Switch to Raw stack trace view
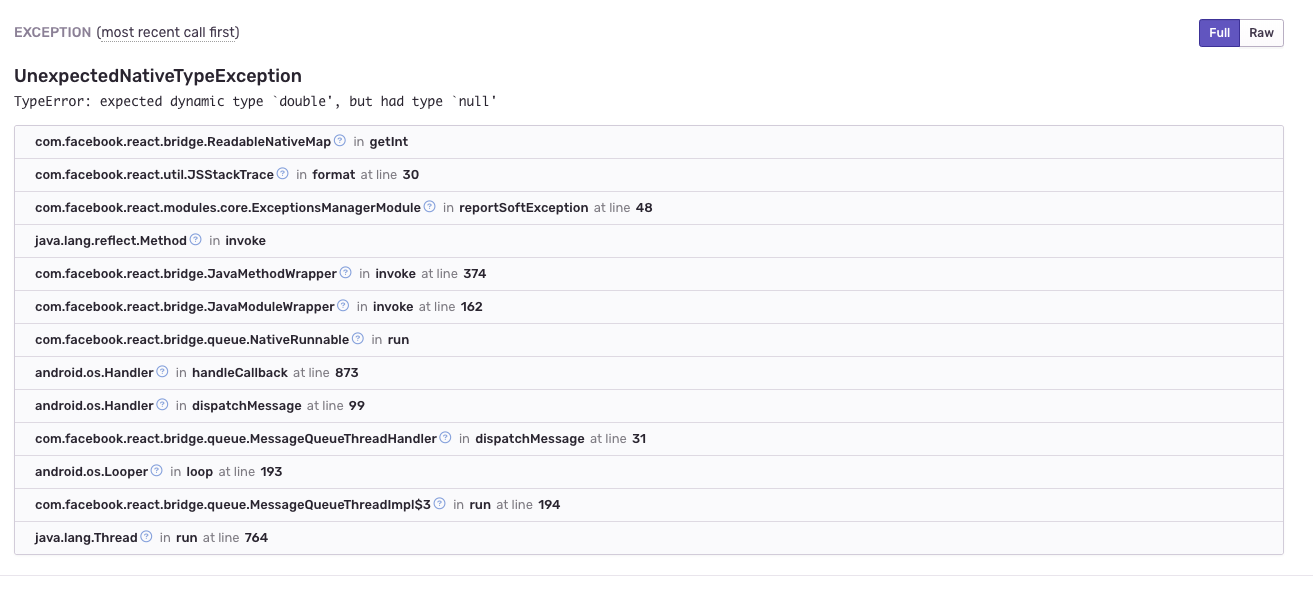The width and height of the screenshot is (1313, 591). coord(1262,33)
